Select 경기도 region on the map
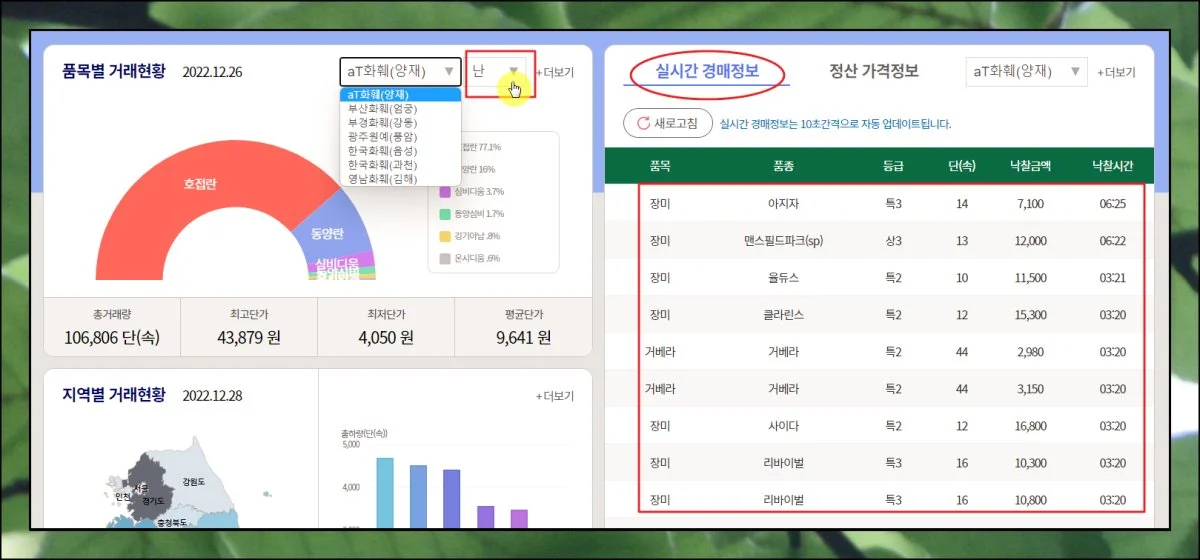 click(x=153, y=499)
